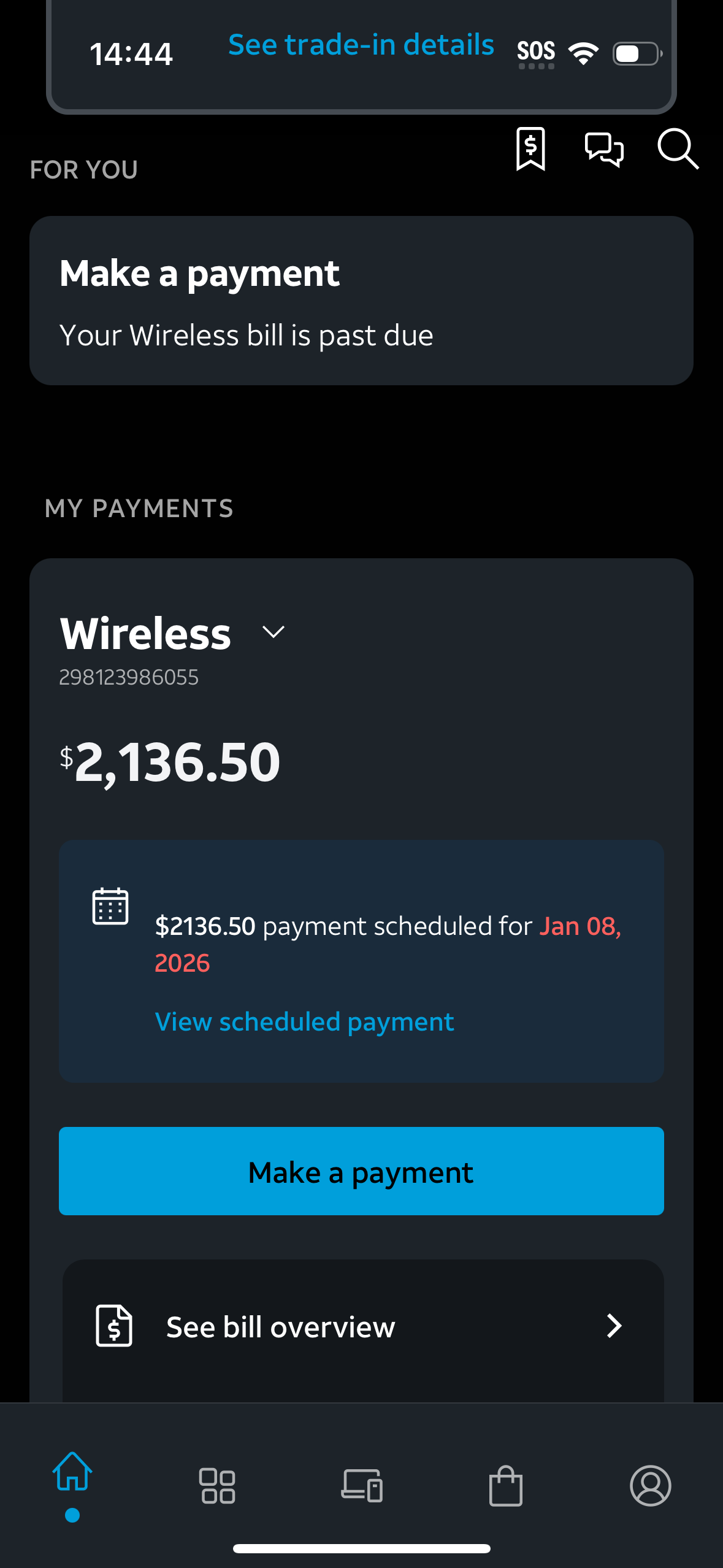723x1568 pixels.
Task: Open the shop bag tab icon
Action: click(506, 1486)
